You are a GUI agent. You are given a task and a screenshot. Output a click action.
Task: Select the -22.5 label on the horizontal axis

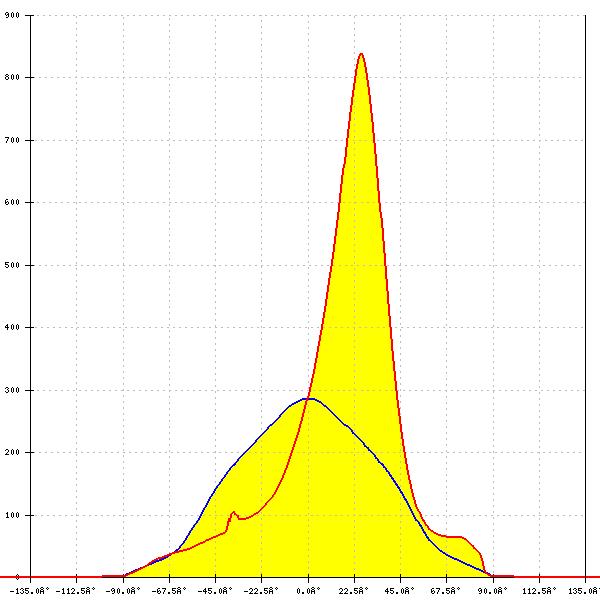tap(261, 591)
